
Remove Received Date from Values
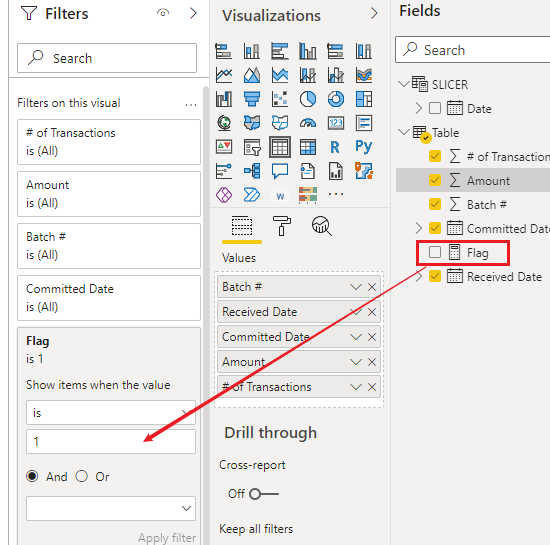coord(372,312)
